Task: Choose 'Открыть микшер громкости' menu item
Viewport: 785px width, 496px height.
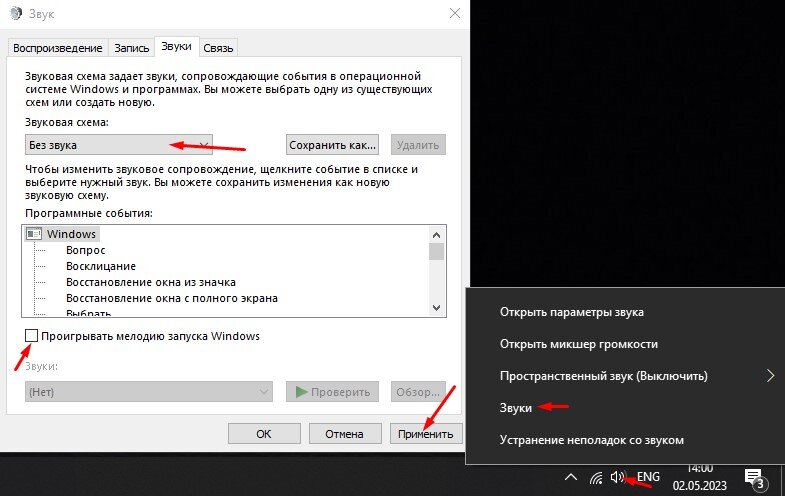Action: (x=579, y=344)
